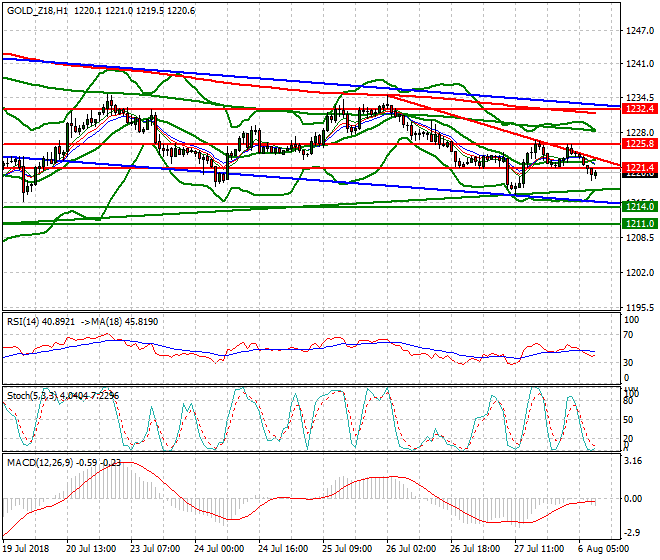Click the ->MA(18) 45.8190 value text

click(119, 322)
